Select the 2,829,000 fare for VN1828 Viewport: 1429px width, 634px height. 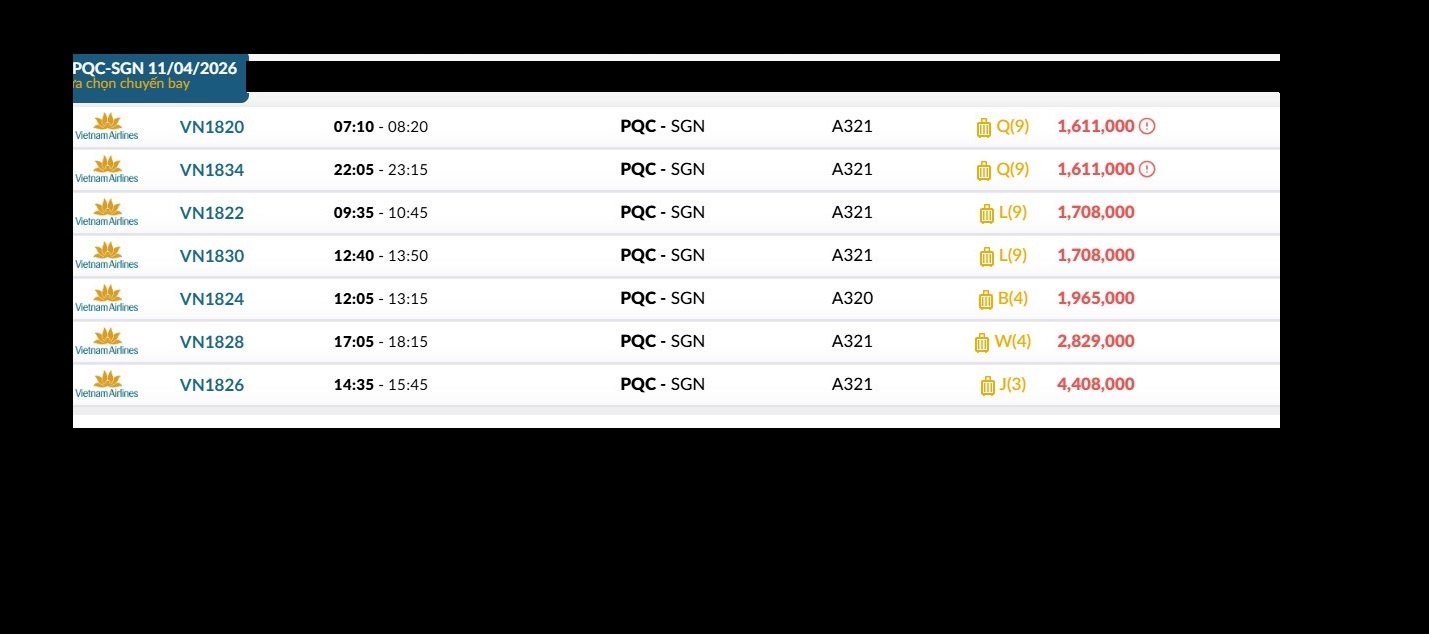coord(1095,341)
